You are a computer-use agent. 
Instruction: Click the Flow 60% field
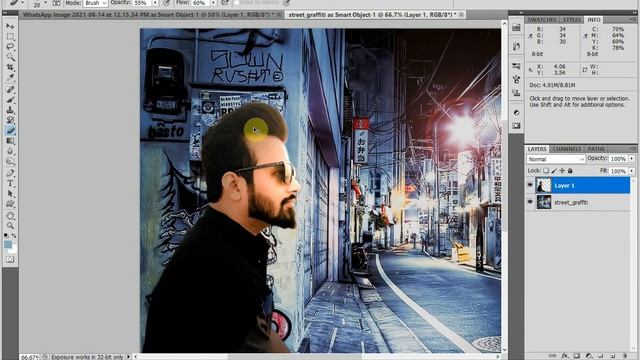201,3
